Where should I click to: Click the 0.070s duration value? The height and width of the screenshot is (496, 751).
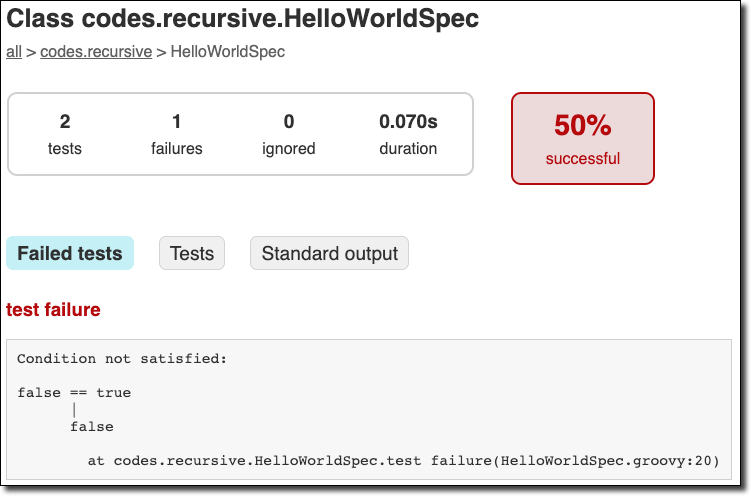408,122
